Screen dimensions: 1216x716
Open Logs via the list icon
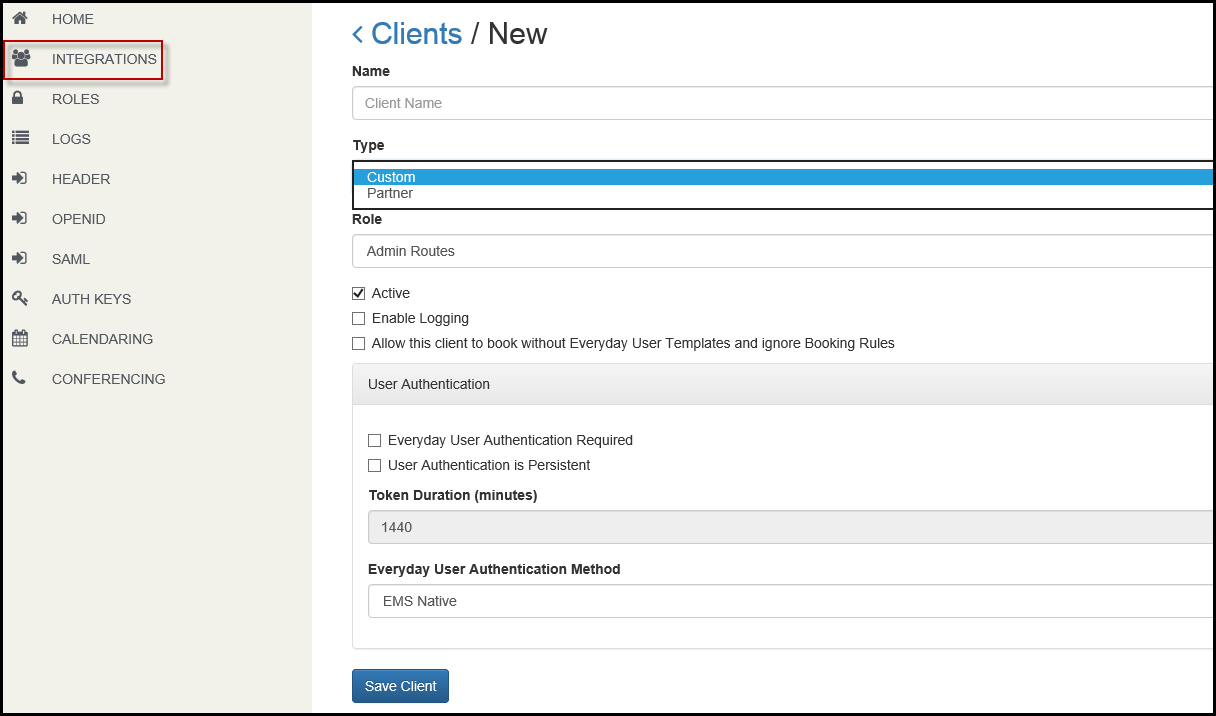coord(22,138)
